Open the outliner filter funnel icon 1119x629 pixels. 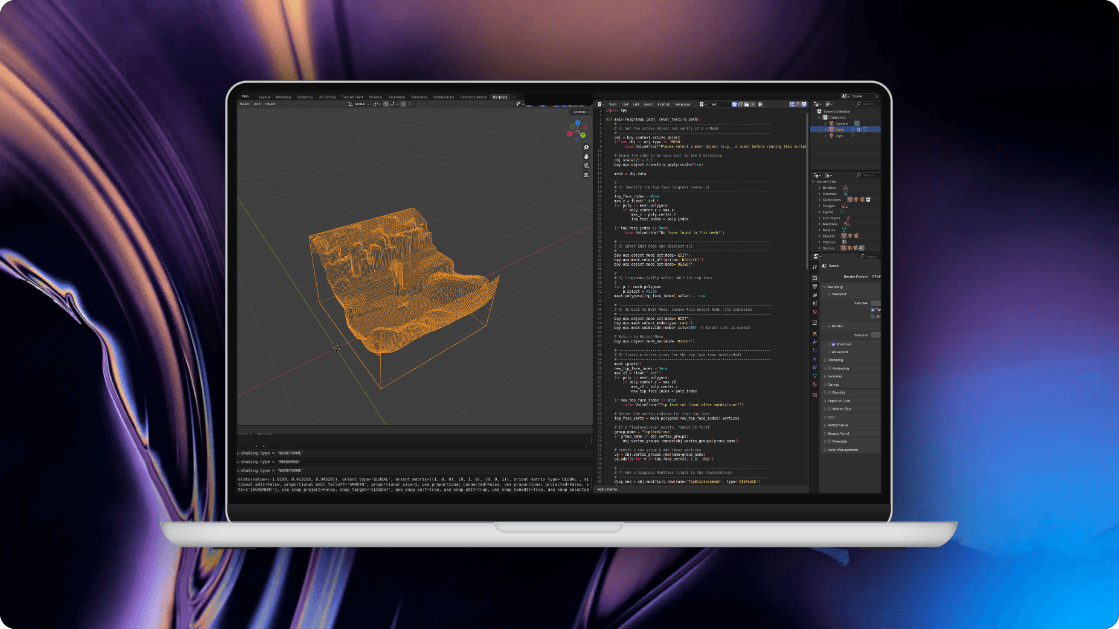tap(826, 103)
